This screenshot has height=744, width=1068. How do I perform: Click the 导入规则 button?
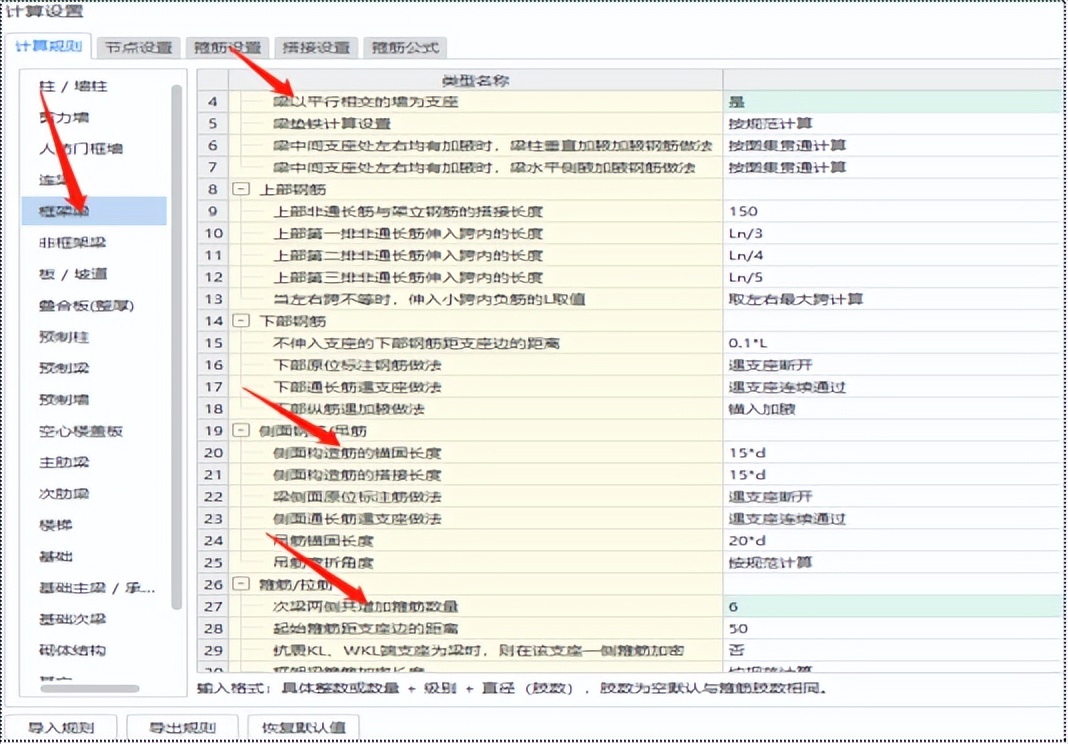(x=60, y=727)
